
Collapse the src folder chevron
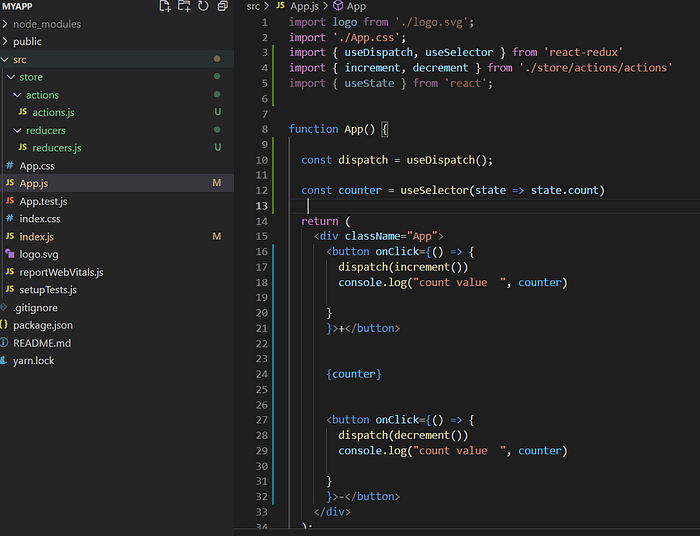coord(5,59)
